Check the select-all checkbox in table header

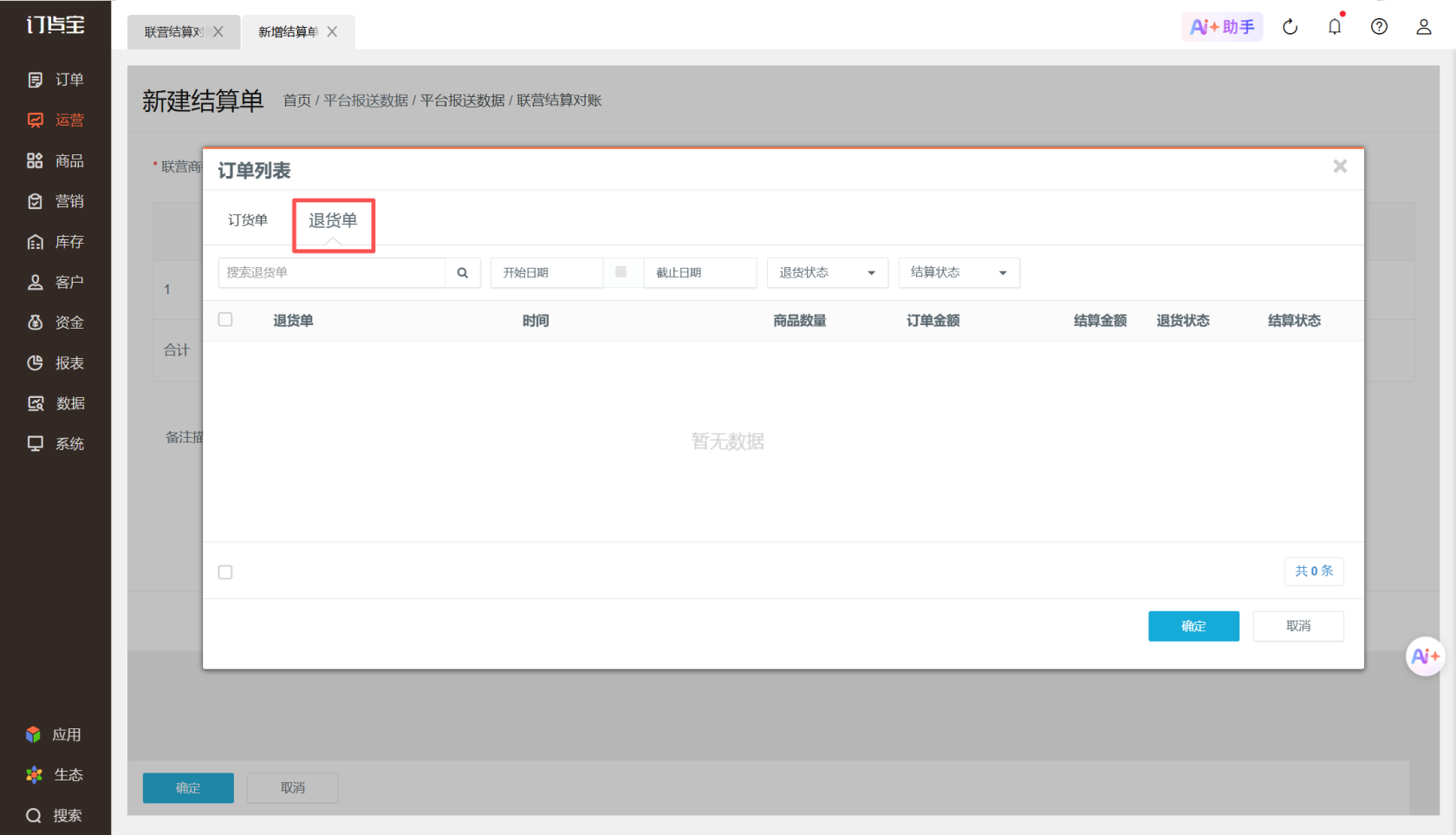pos(225,320)
